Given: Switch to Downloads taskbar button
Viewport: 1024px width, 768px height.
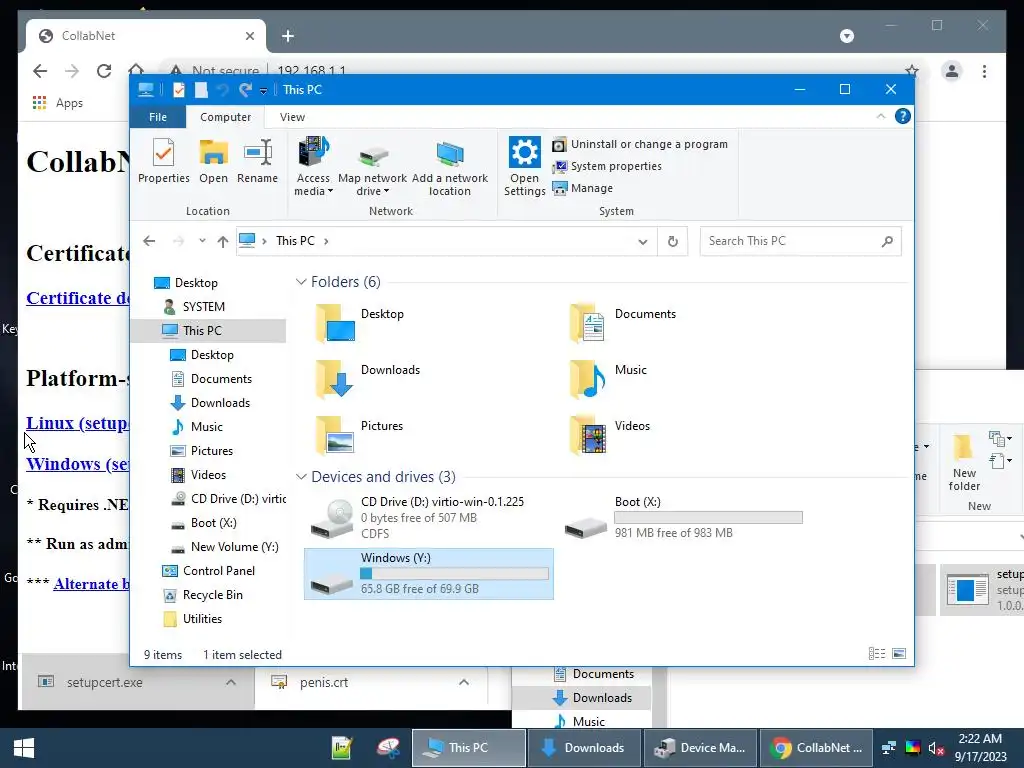Looking at the screenshot, I should (x=583, y=748).
